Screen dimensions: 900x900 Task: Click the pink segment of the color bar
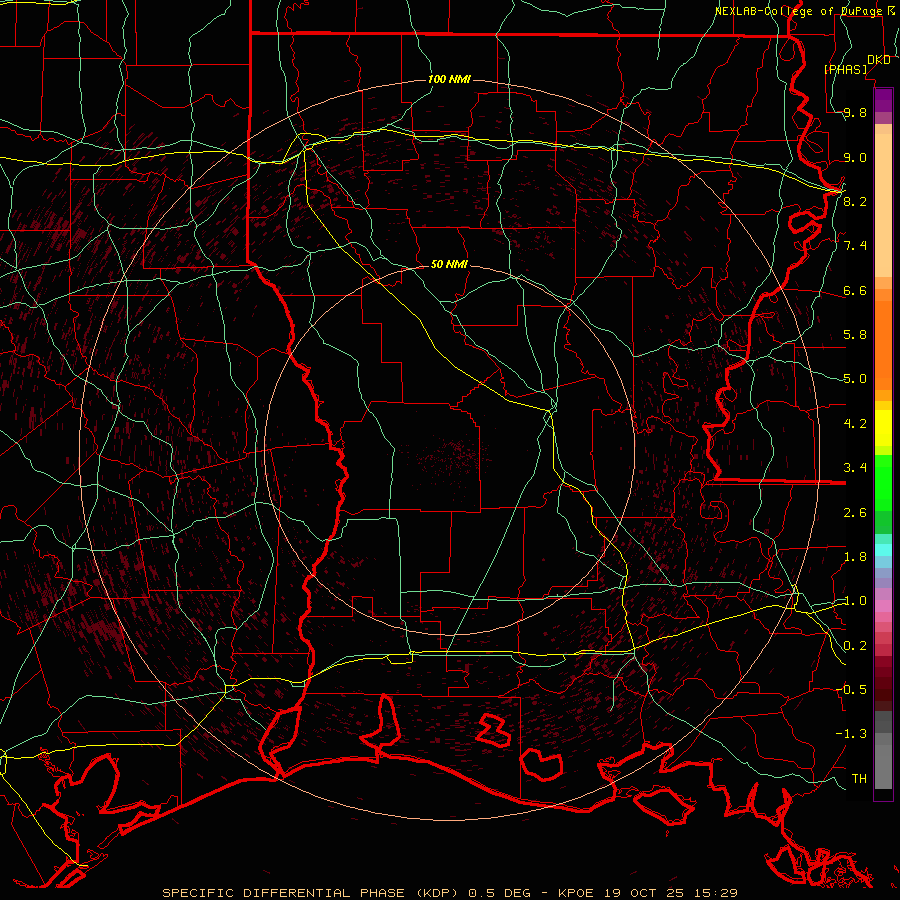click(x=883, y=606)
